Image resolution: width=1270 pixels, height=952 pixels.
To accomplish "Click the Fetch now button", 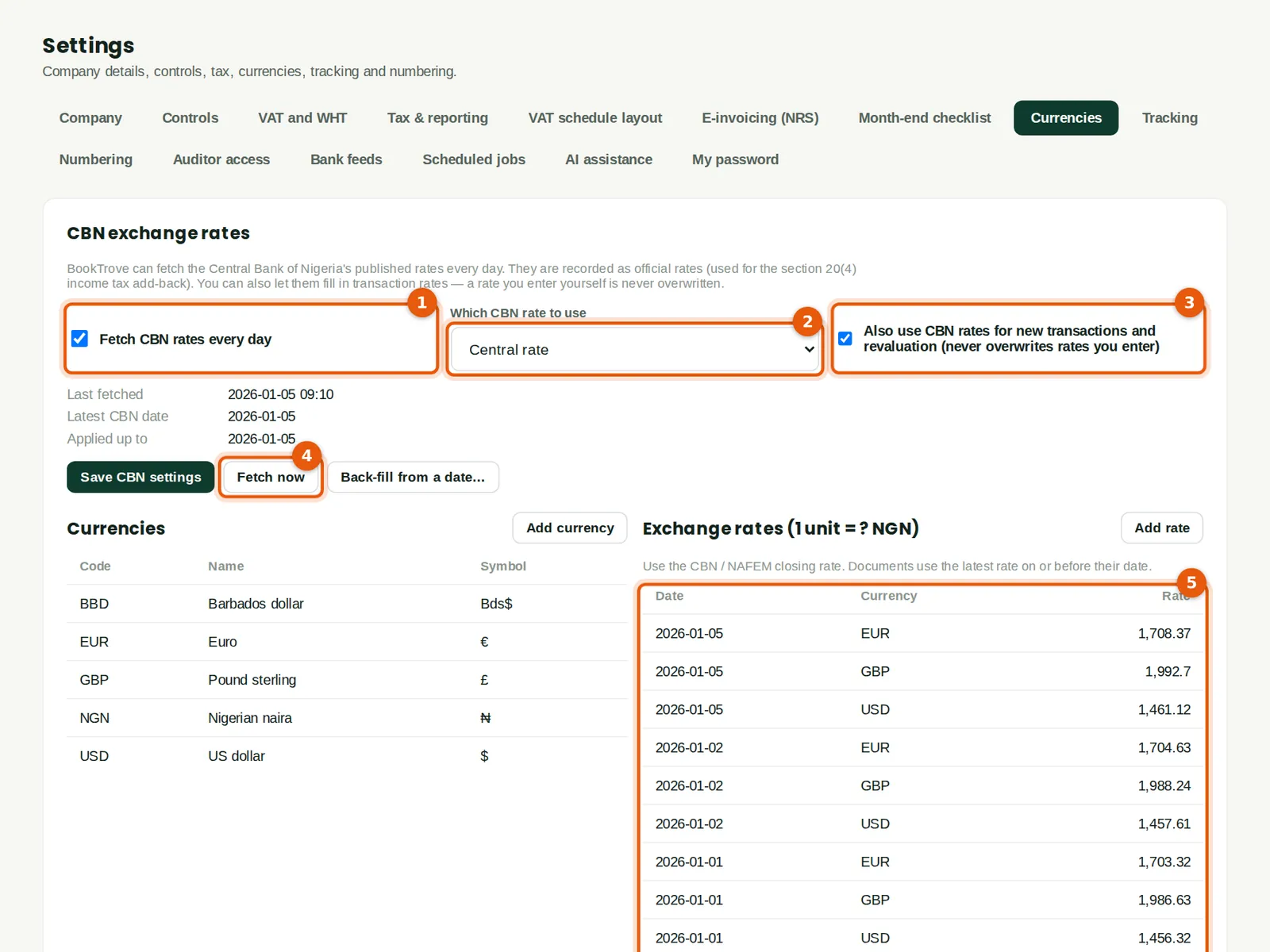I will click(x=271, y=477).
